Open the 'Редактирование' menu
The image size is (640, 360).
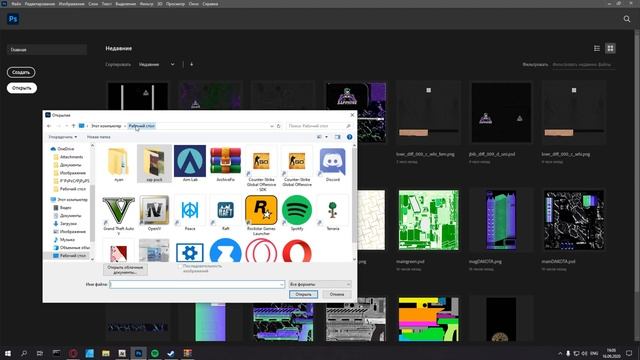point(40,4)
